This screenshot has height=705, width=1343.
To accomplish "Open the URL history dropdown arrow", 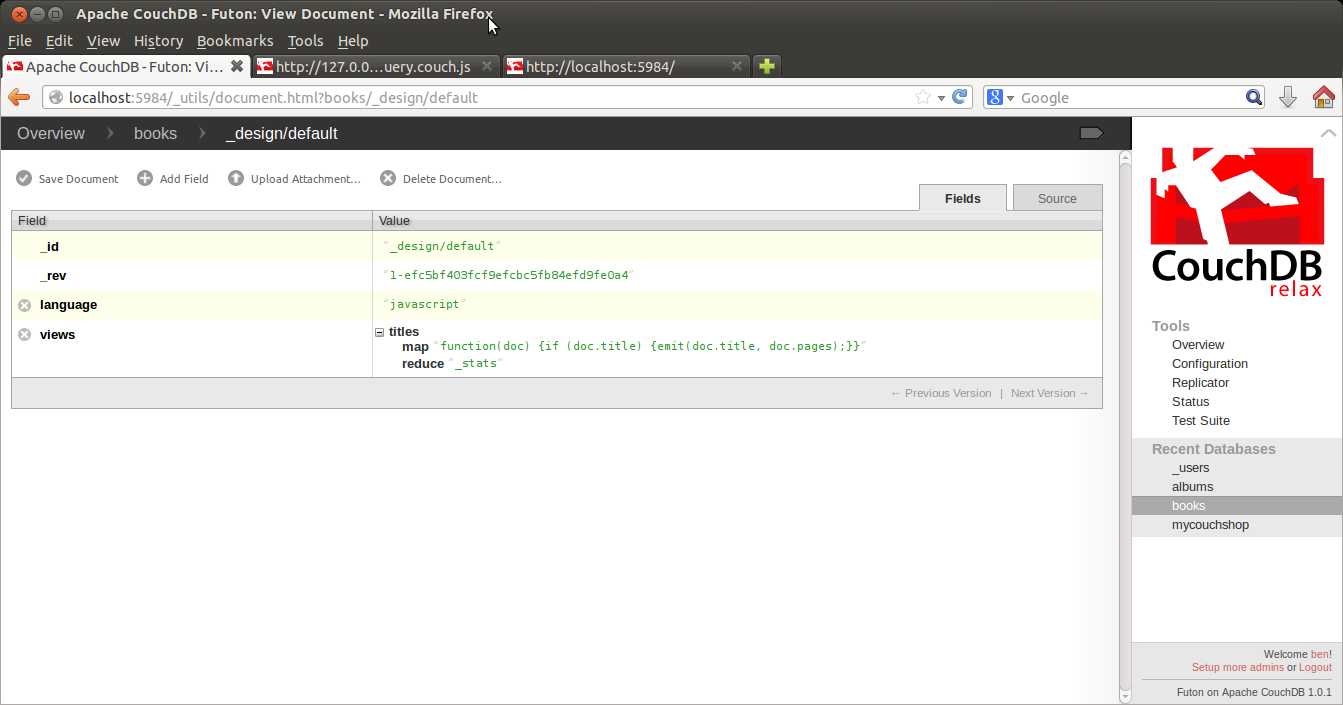I will coord(941,98).
